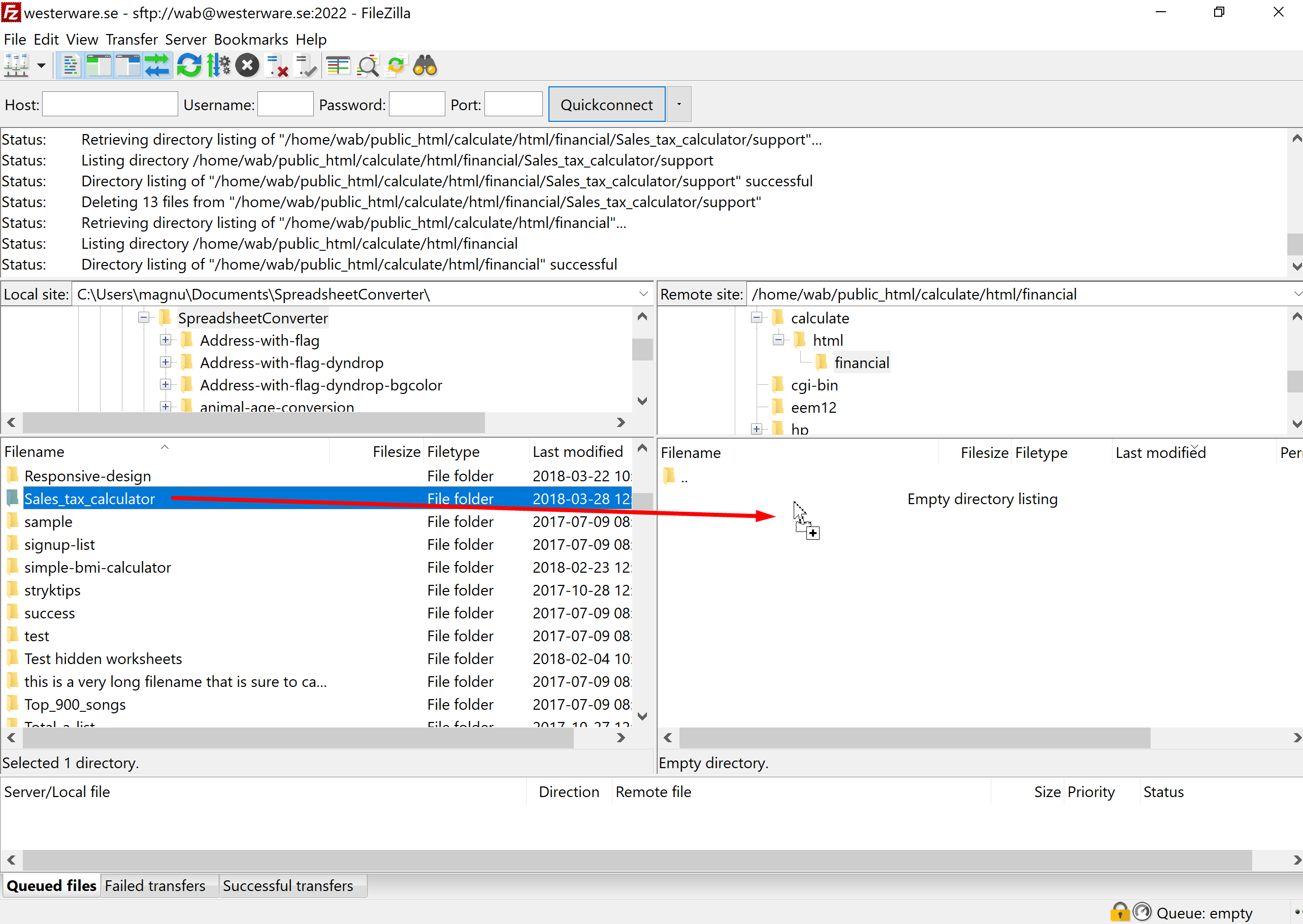The image size is (1303, 924).
Task: Toggle message log display icon
Action: point(71,66)
